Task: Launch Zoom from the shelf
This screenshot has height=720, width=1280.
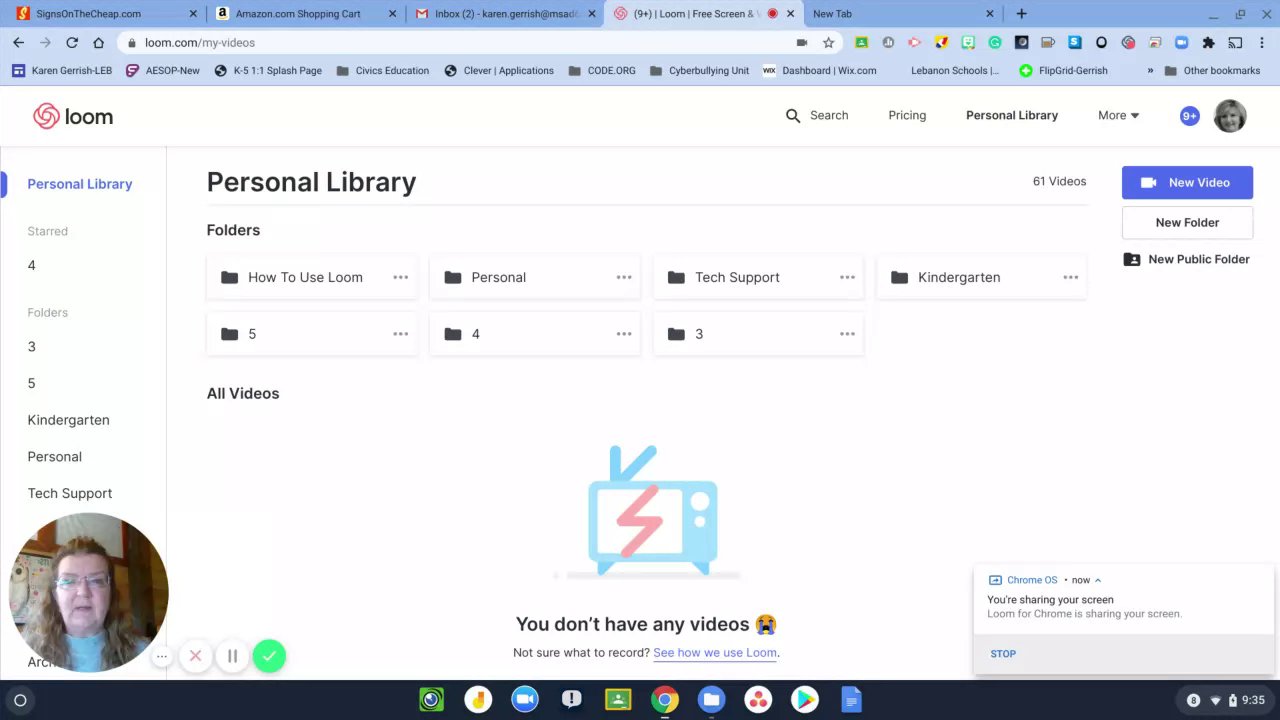Action: point(525,700)
